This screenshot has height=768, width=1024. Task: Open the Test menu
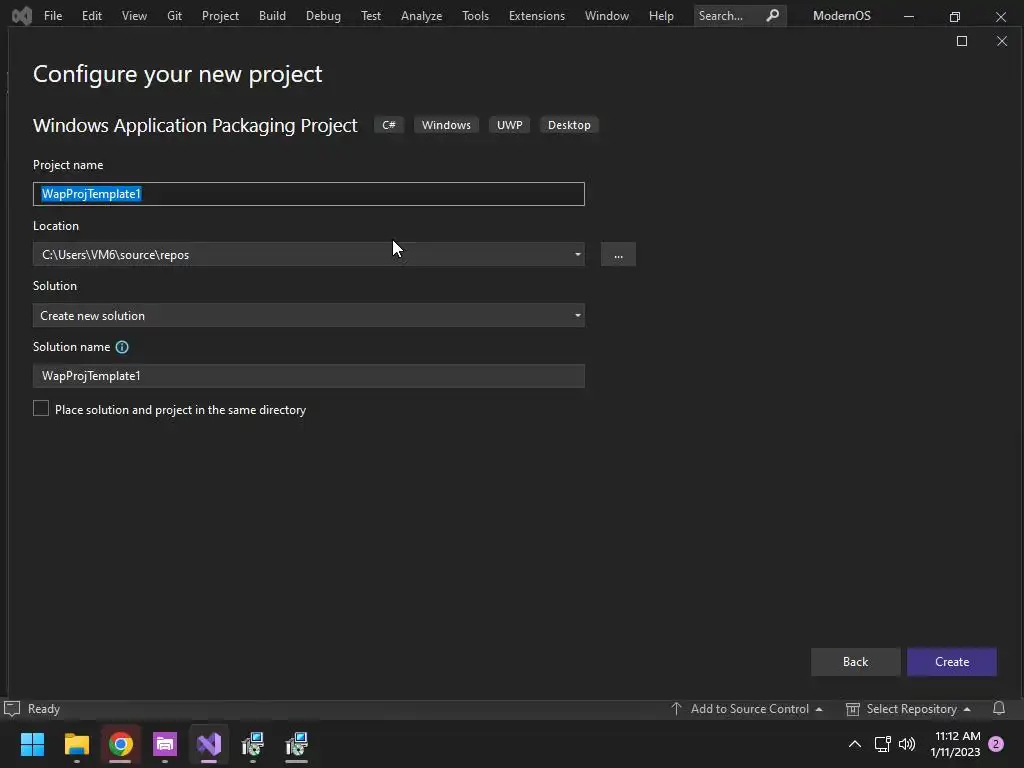point(371,16)
